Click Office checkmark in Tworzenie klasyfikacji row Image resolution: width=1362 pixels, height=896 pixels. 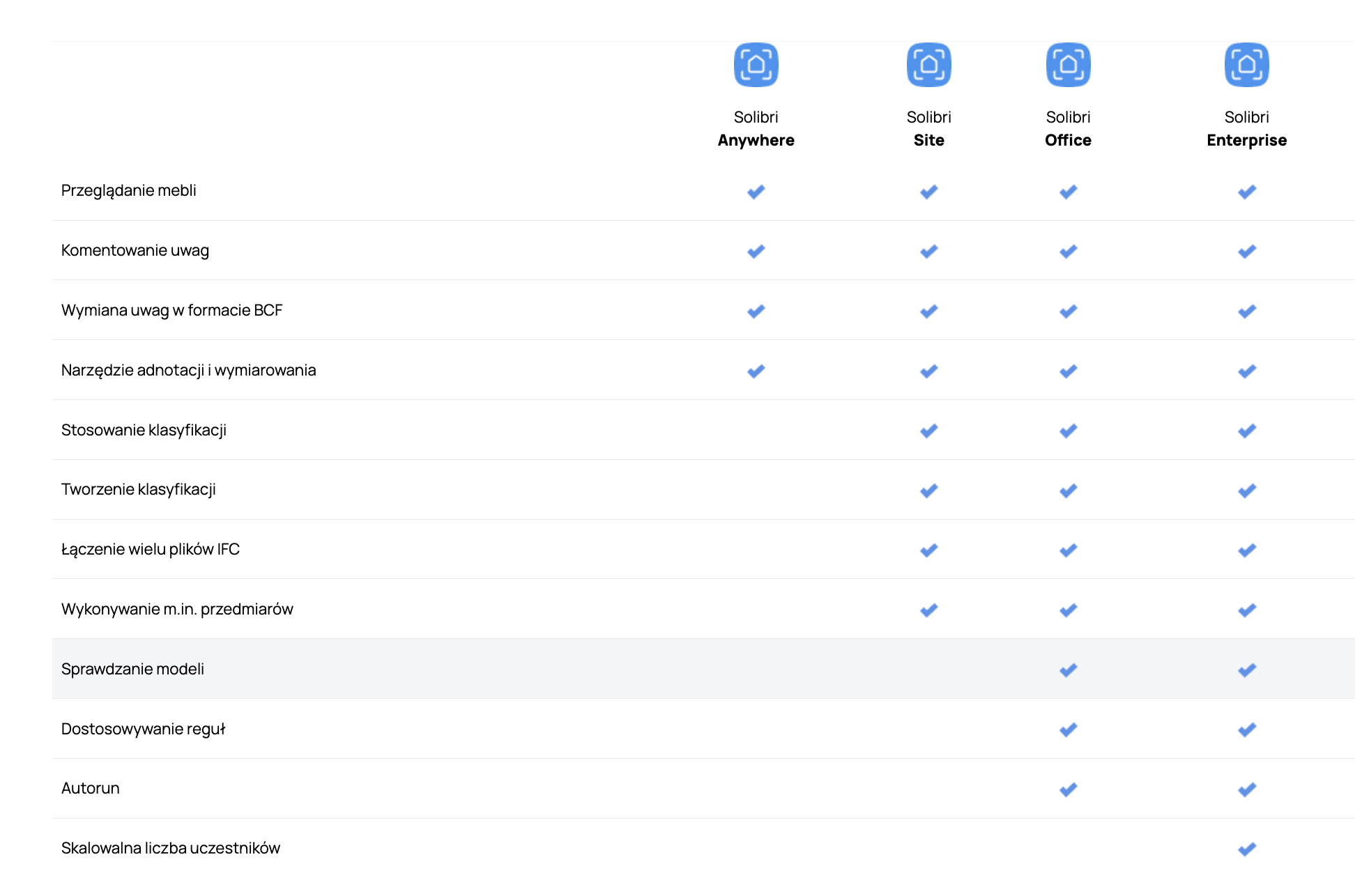[x=1068, y=491]
